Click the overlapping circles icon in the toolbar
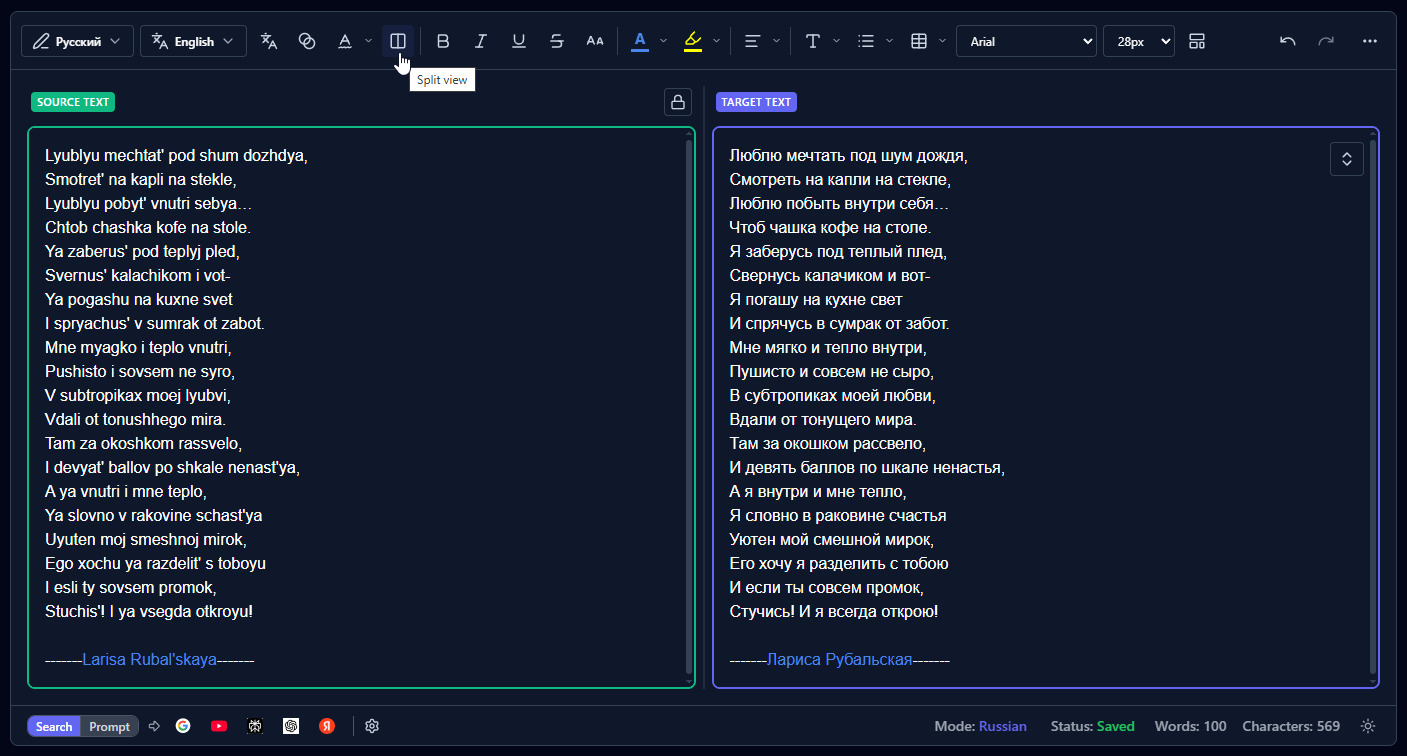 (x=307, y=41)
